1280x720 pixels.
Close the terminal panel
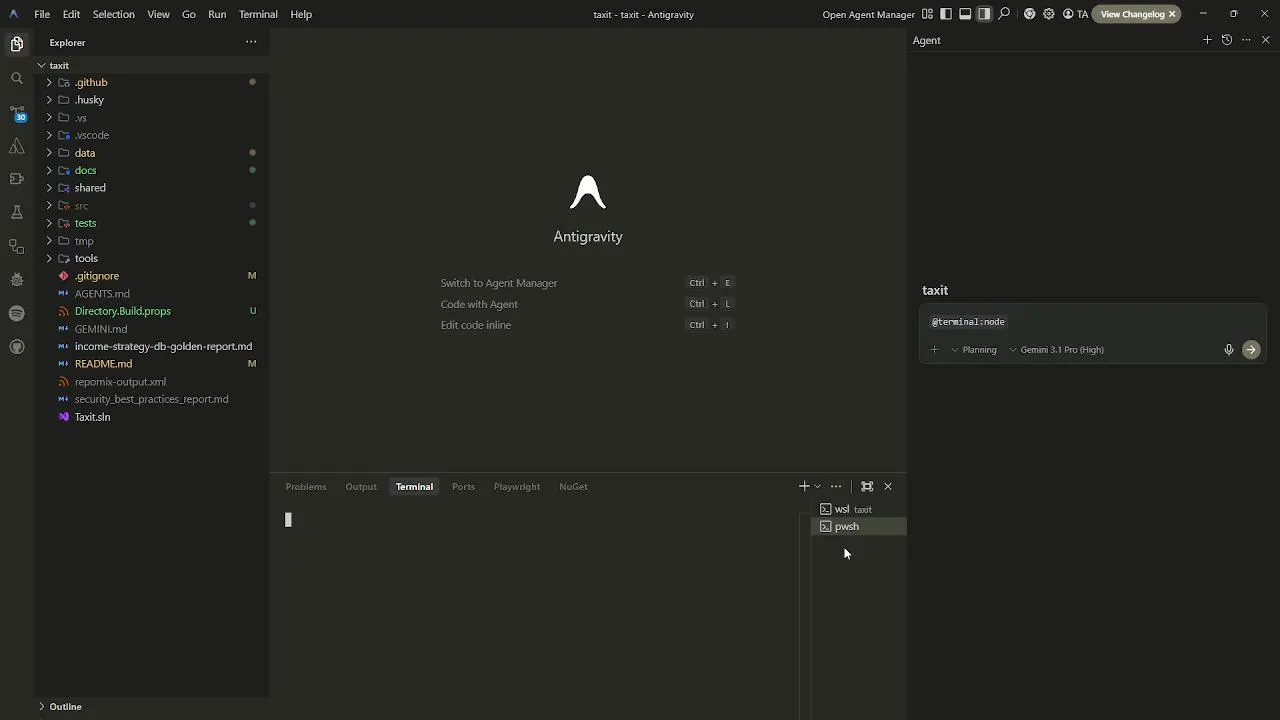coord(888,486)
